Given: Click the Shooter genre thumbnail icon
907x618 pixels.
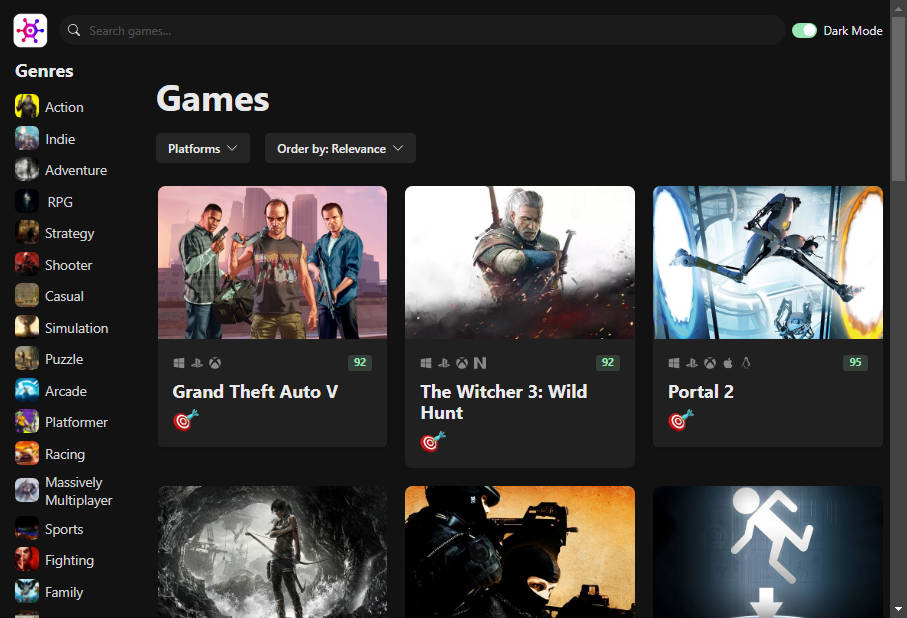Looking at the screenshot, I should [x=27, y=264].
